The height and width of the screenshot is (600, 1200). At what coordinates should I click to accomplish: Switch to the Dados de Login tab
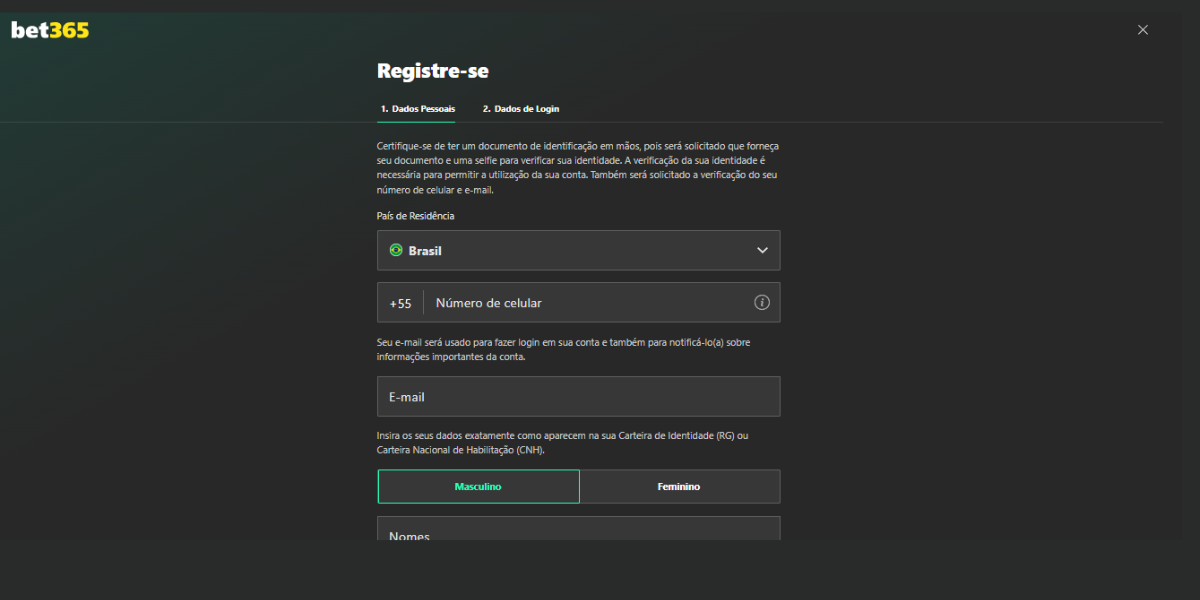click(520, 108)
